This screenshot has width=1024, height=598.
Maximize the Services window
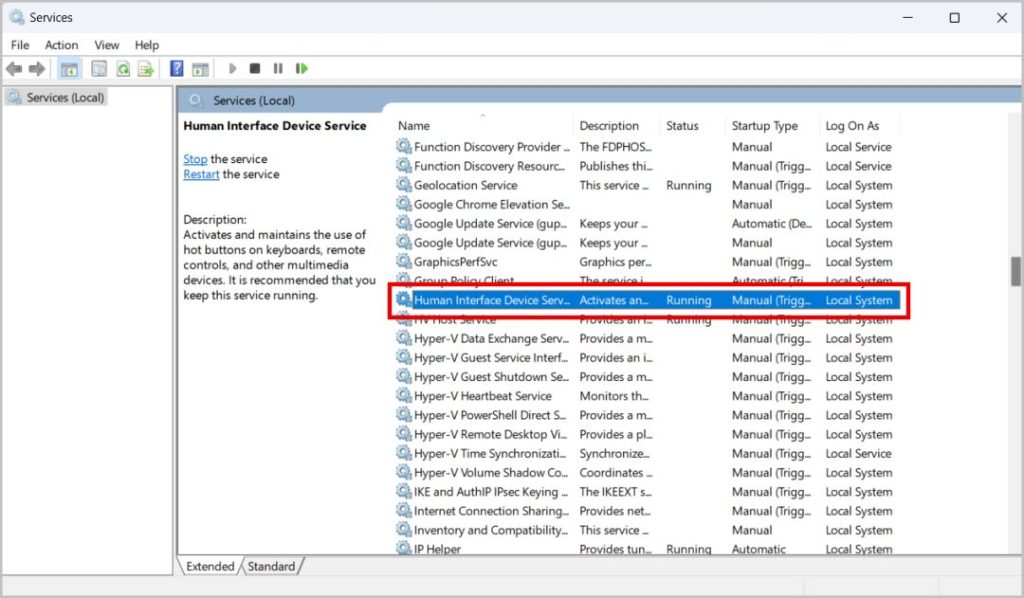coord(954,18)
